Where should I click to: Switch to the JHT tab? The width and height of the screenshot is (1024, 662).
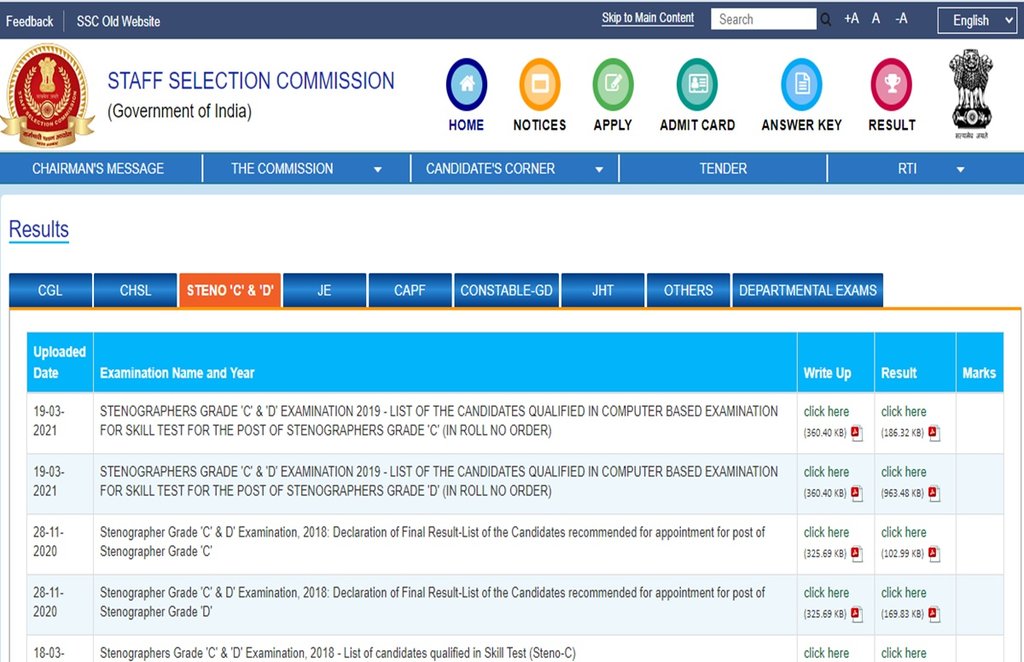click(x=603, y=290)
